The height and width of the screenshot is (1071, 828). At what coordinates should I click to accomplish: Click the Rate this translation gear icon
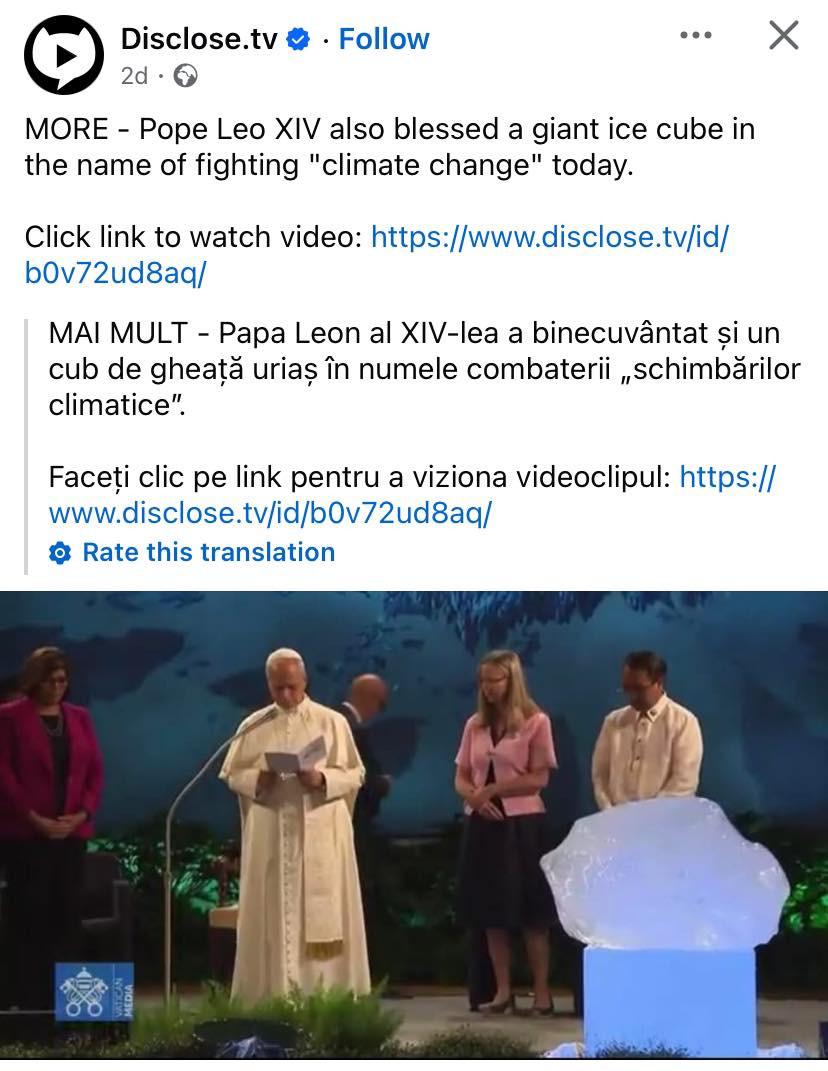point(60,553)
